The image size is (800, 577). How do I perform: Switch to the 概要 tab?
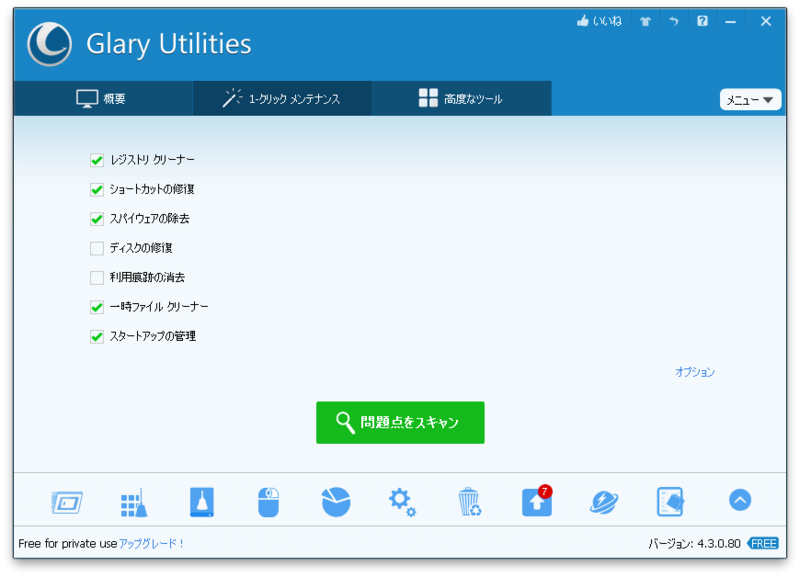point(103,98)
